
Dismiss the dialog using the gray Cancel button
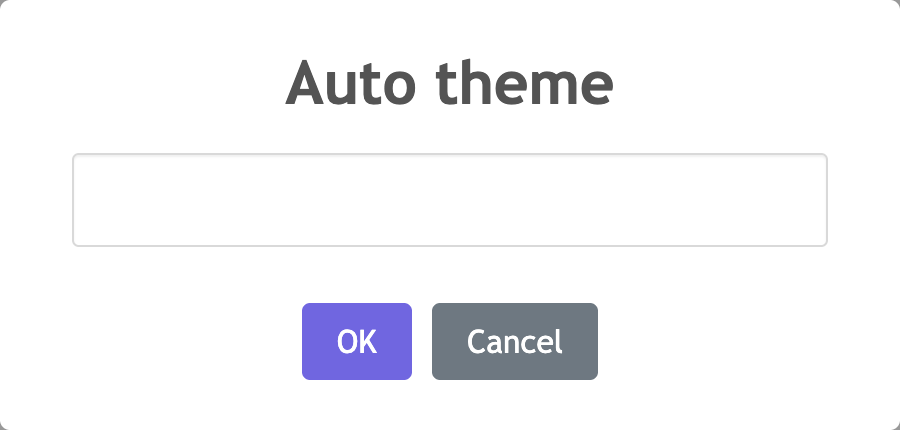[x=515, y=342]
